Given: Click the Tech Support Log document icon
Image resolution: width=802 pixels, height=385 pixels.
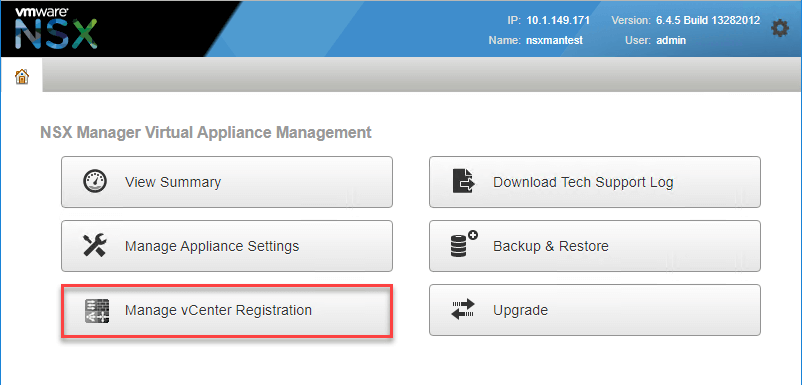Looking at the screenshot, I should click(463, 182).
